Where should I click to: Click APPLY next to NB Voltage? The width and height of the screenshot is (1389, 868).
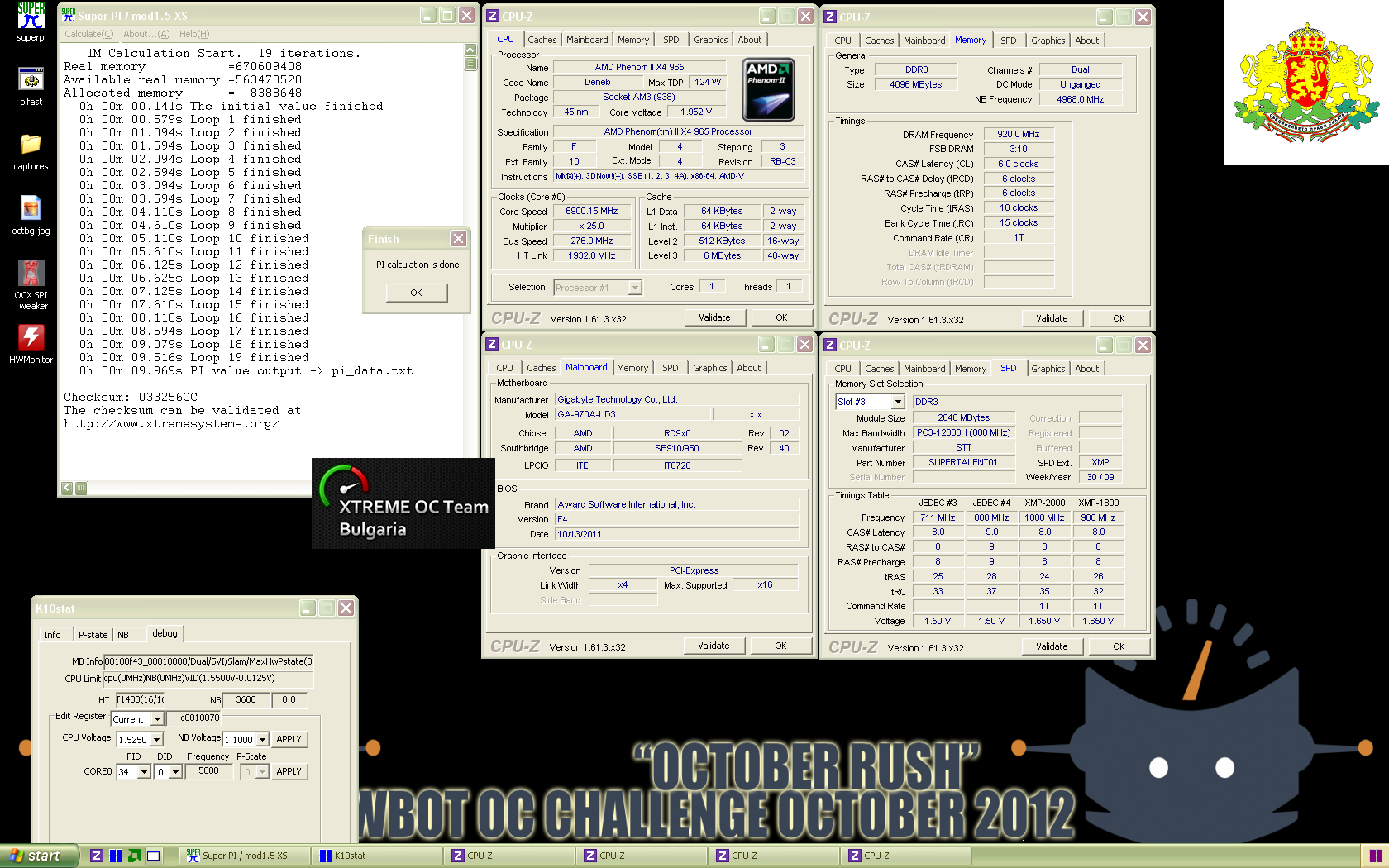289,740
